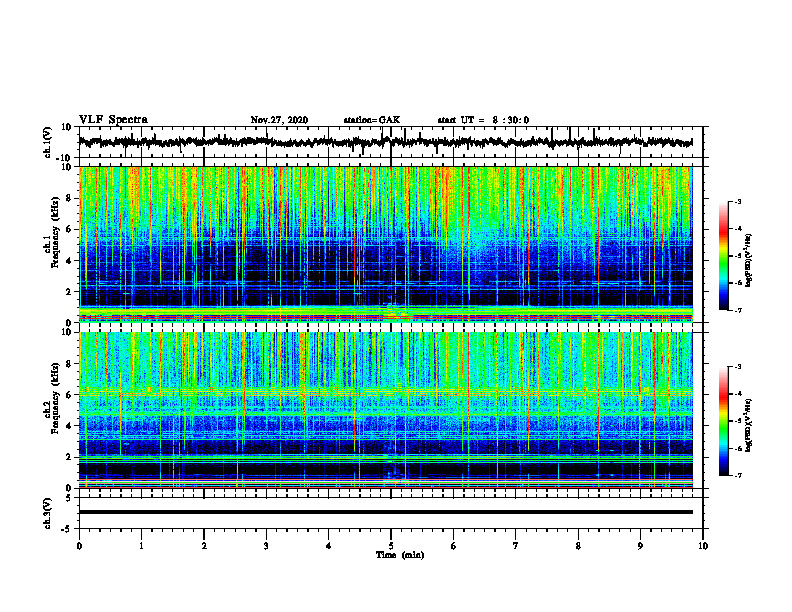Click time axis tick label "8"
This screenshot has width=792, height=612.
578,546
